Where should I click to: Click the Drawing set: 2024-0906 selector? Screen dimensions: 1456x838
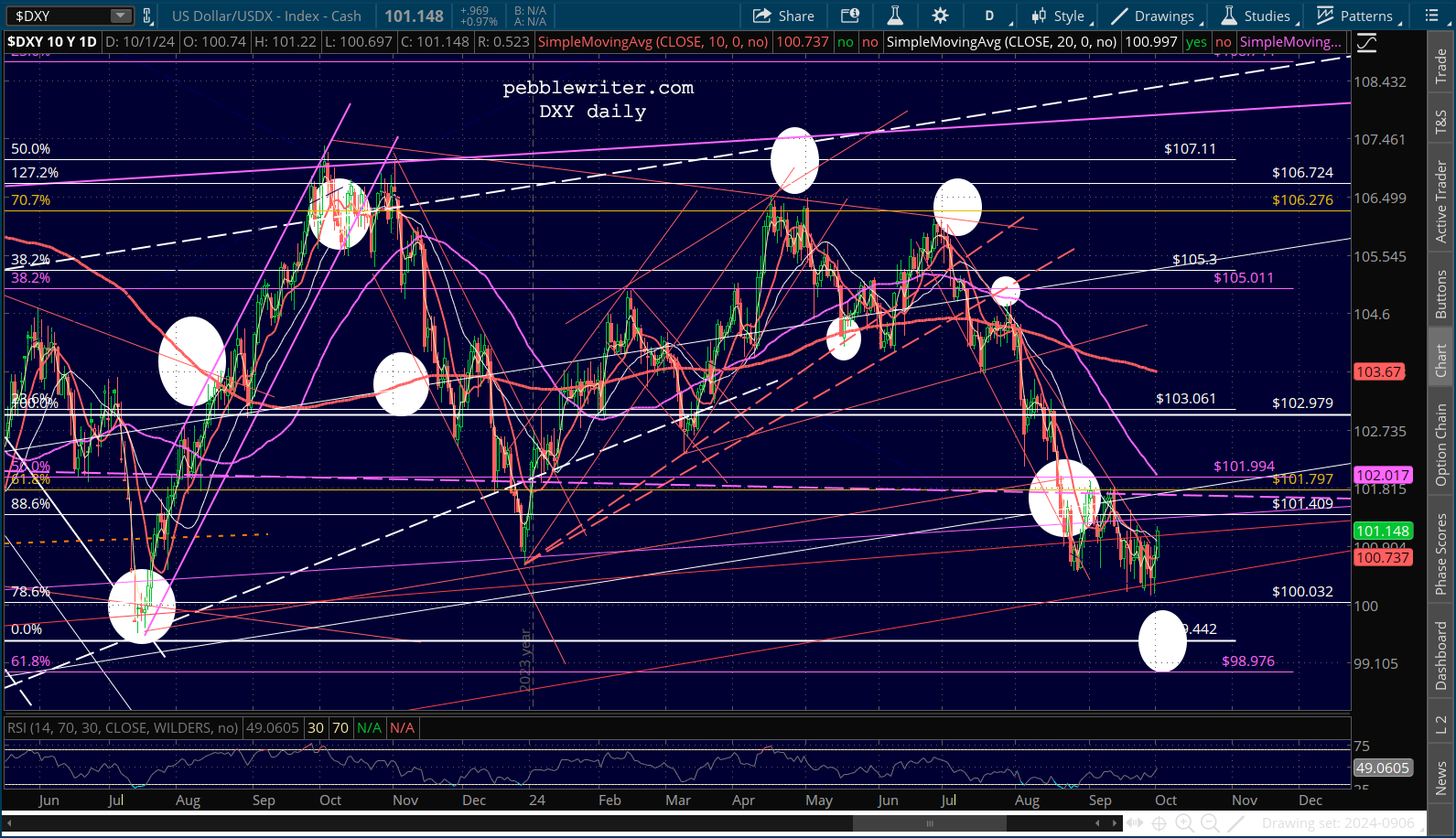tap(1338, 823)
